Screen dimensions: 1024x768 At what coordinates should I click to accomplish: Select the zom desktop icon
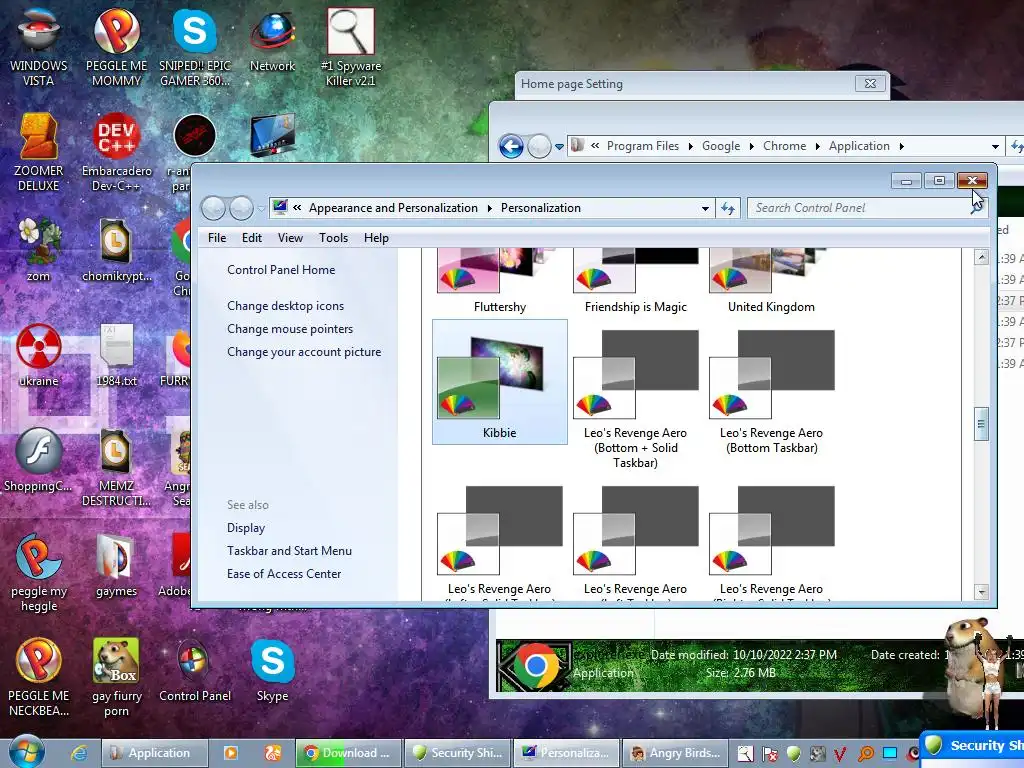pos(39,249)
